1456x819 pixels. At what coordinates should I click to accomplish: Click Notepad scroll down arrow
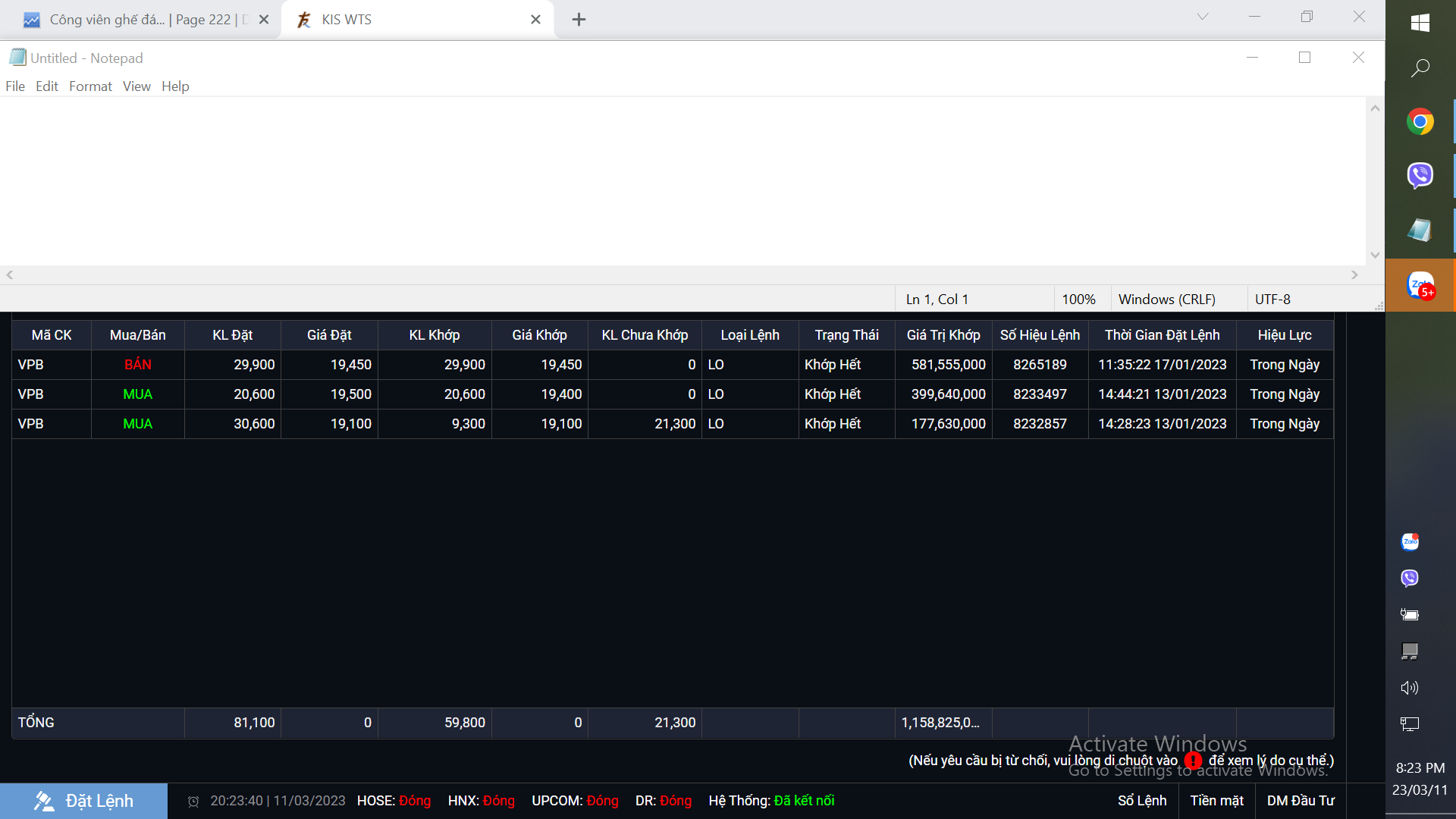[1375, 256]
